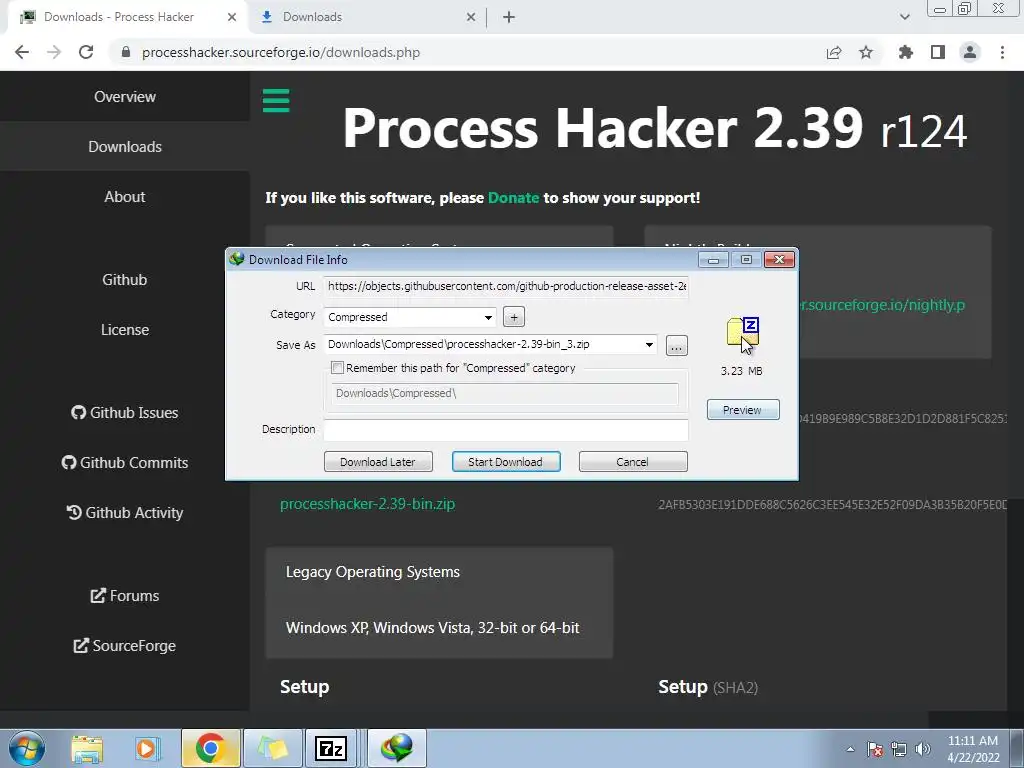Open License in the site sidebar

click(125, 330)
